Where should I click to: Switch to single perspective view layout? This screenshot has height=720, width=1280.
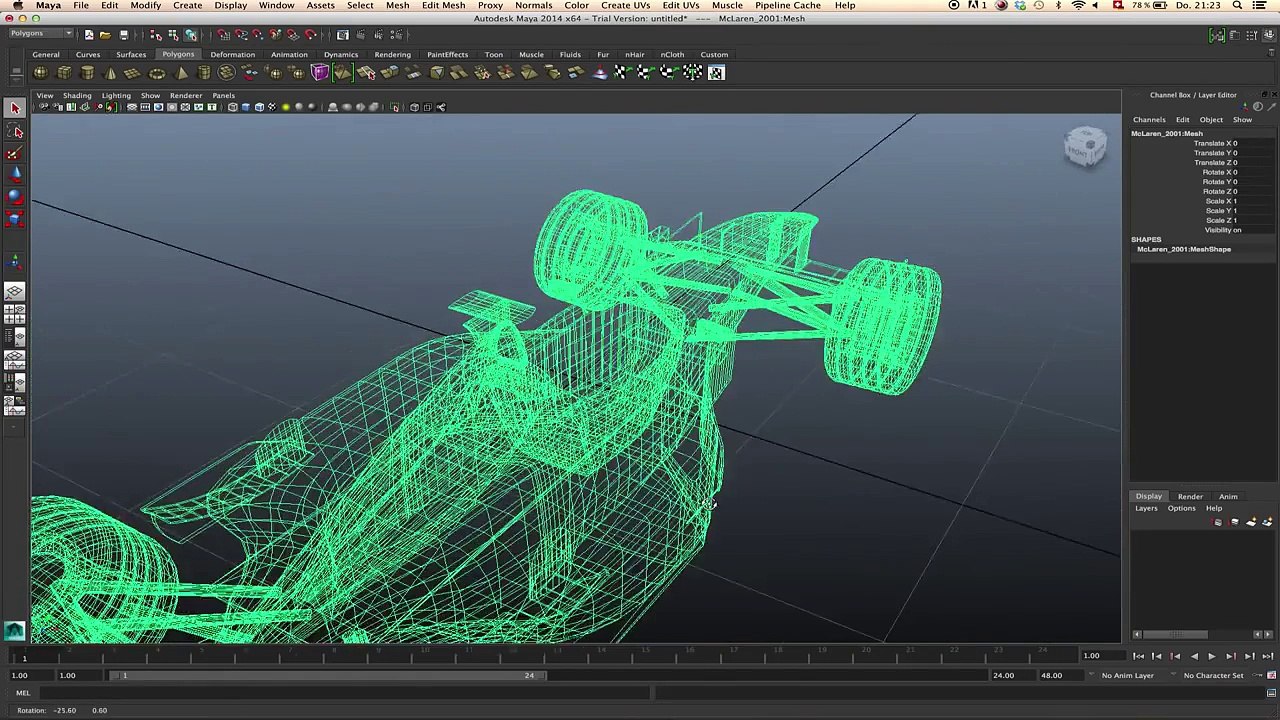tap(15, 291)
